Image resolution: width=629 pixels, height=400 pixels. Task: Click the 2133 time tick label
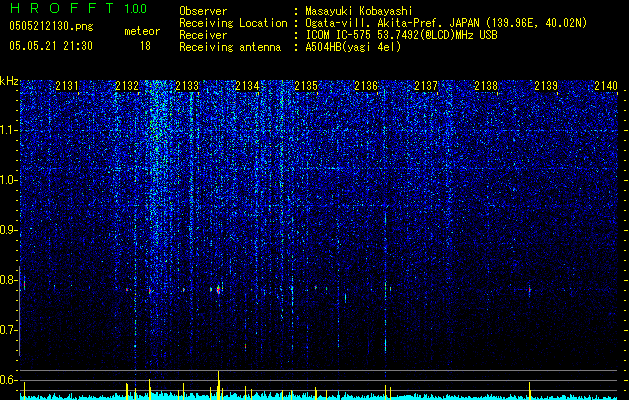187,86
